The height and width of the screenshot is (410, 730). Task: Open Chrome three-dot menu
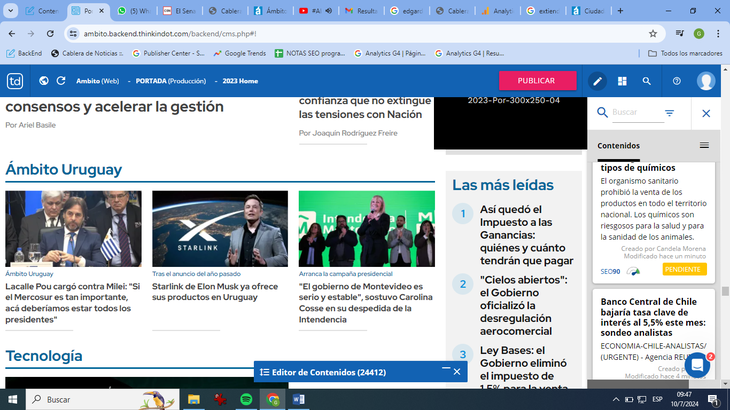(718, 34)
